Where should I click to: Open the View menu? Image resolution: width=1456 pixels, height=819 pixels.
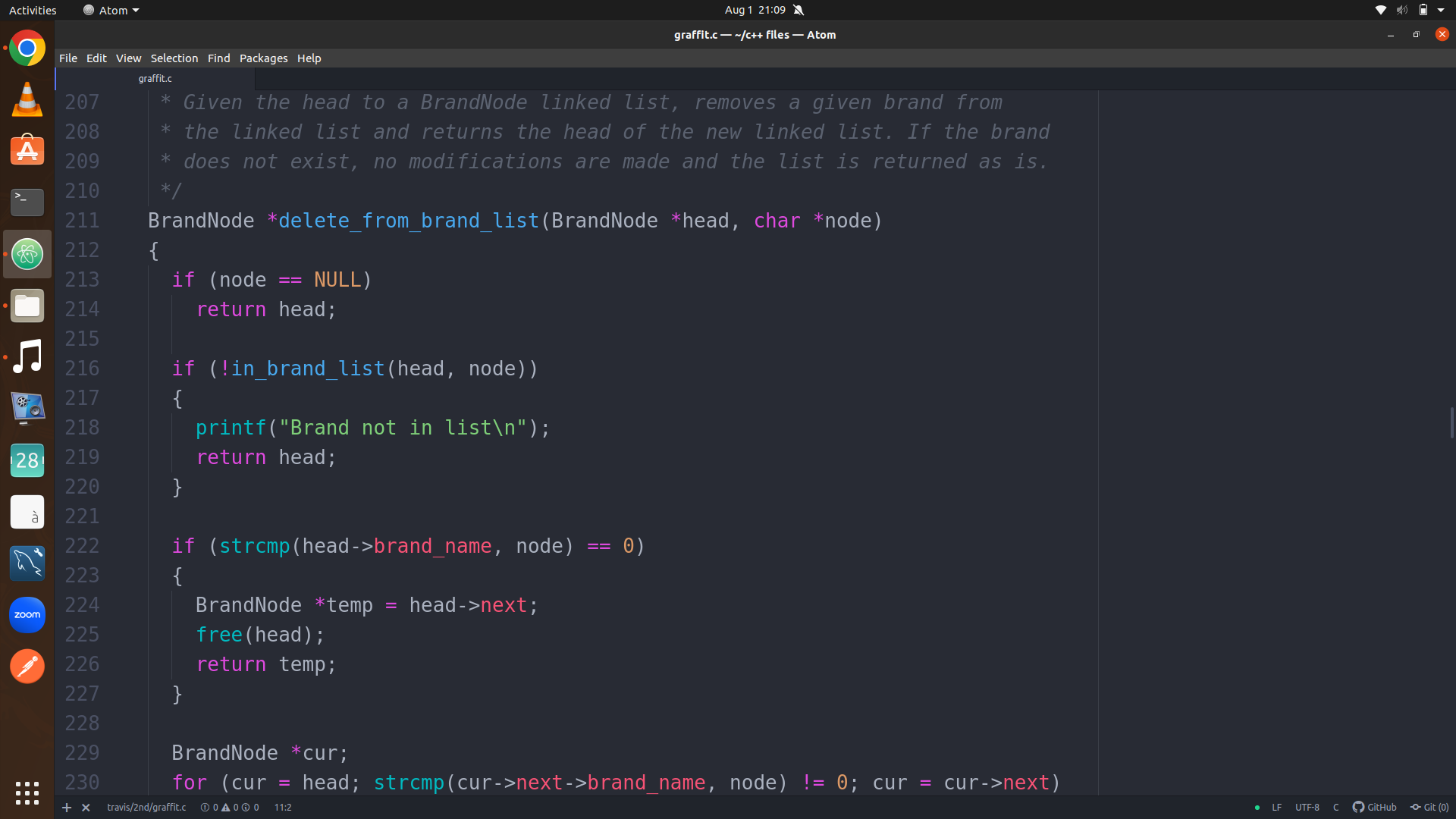[x=128, y=58]
